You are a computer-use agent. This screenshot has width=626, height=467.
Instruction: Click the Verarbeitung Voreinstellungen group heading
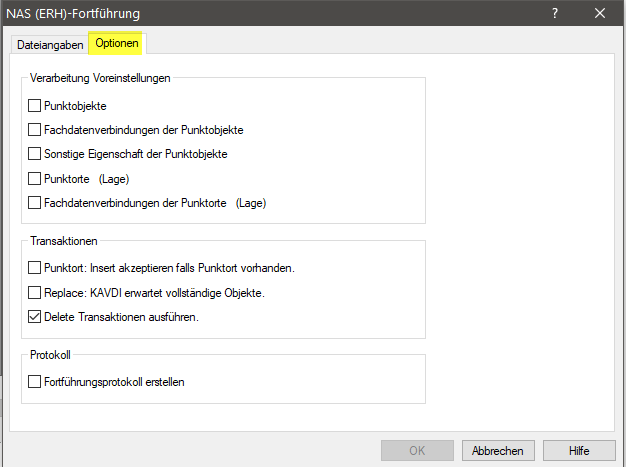tap(101, 78)
